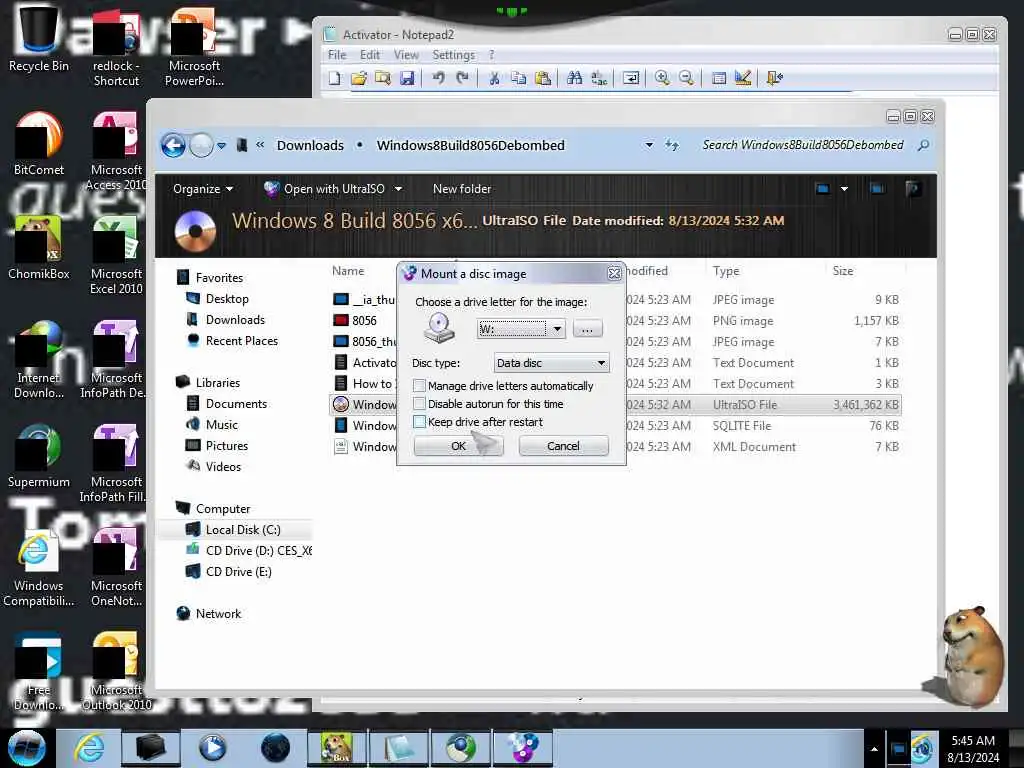Show hidden tray icons arrow
1024x768 pixels.
[x=874, y=749]
